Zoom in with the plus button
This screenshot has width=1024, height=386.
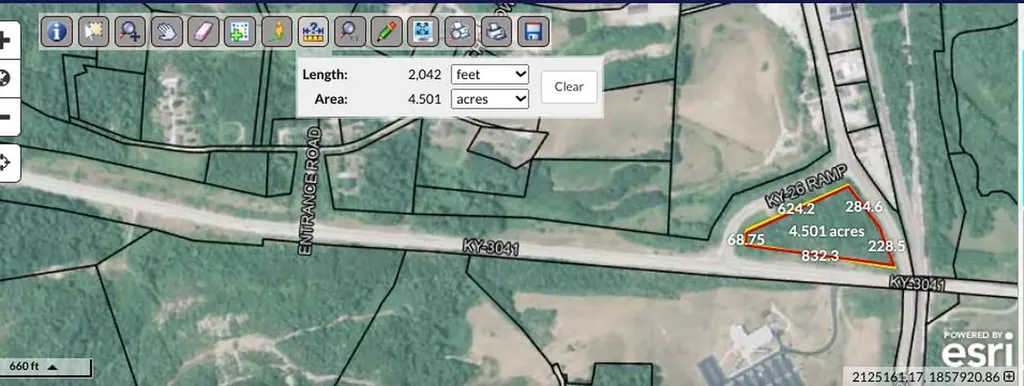(x=5, y=40)
